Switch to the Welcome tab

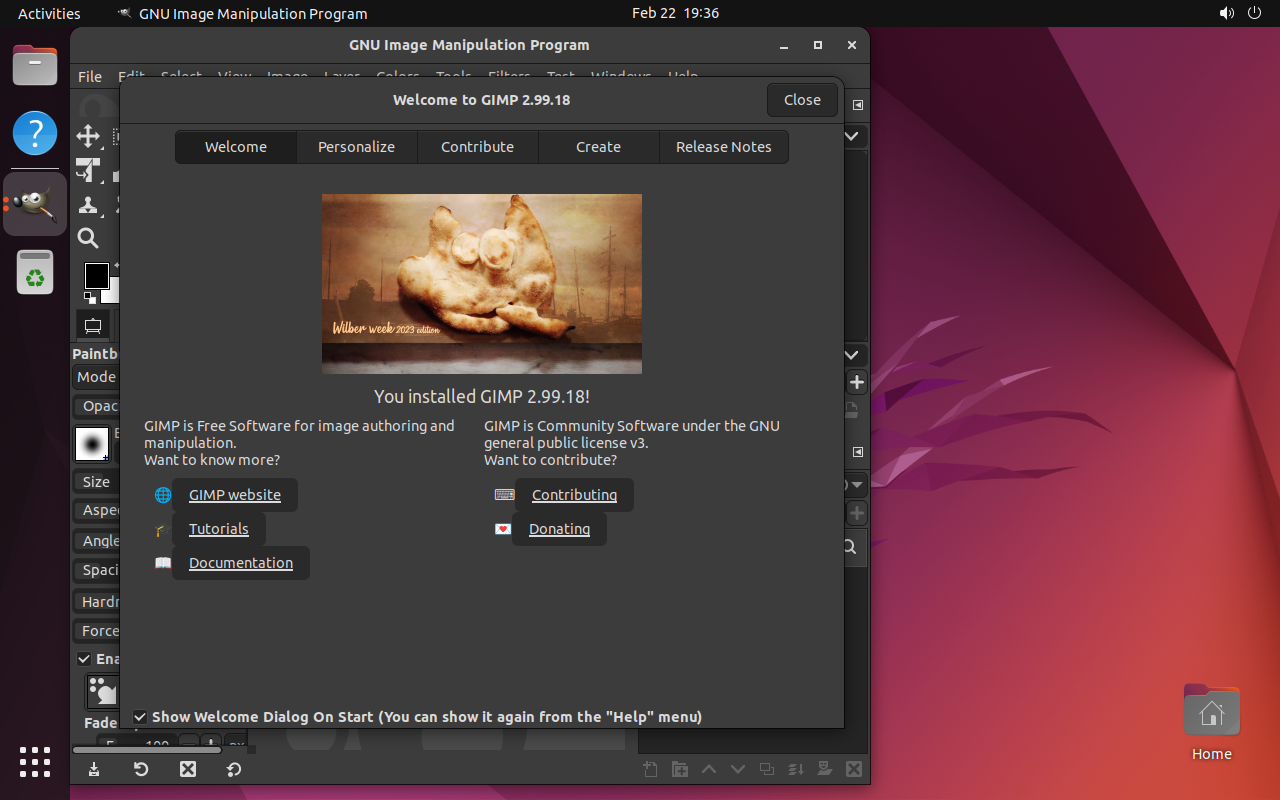pyautogui.click(x=236, y=147)
